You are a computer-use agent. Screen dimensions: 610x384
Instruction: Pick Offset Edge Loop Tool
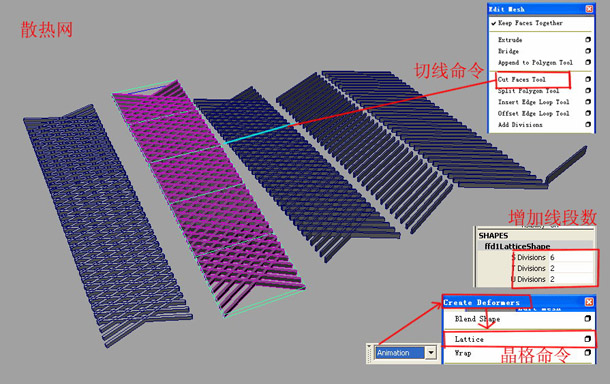[x=533, y=113]
